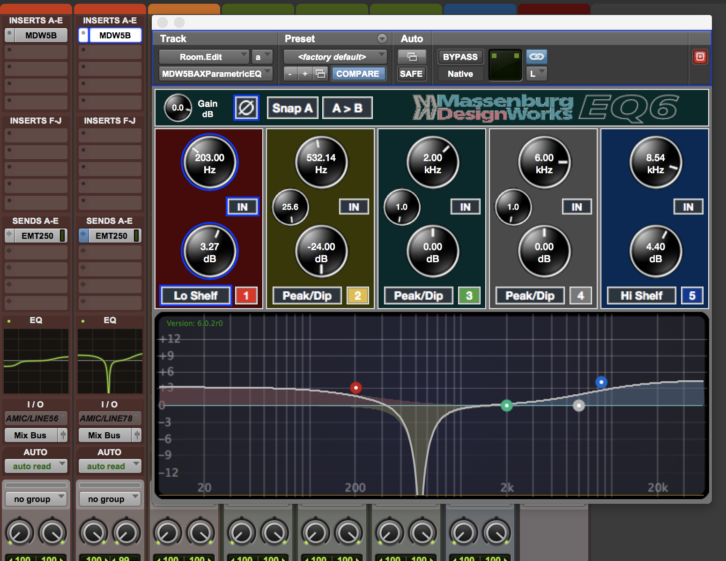Click band number 1 red square
726x561 pixels.
[x=246, y=296]
